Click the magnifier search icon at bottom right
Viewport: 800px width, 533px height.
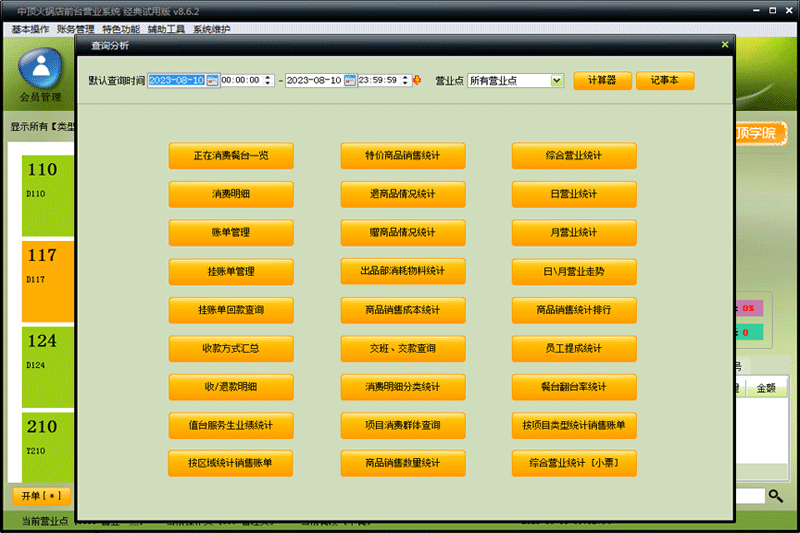coord(776,496)
